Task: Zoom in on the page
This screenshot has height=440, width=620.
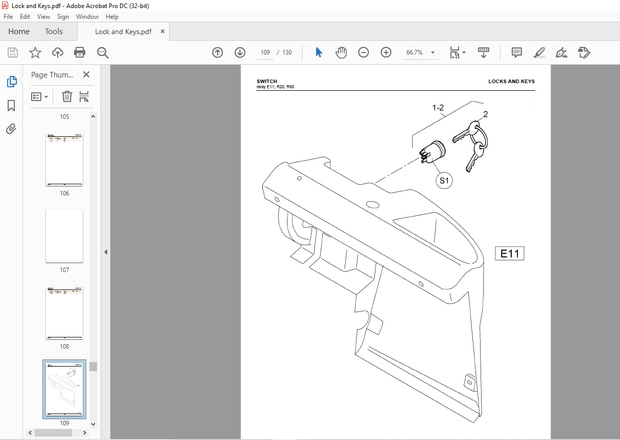Action: [386, 53]
